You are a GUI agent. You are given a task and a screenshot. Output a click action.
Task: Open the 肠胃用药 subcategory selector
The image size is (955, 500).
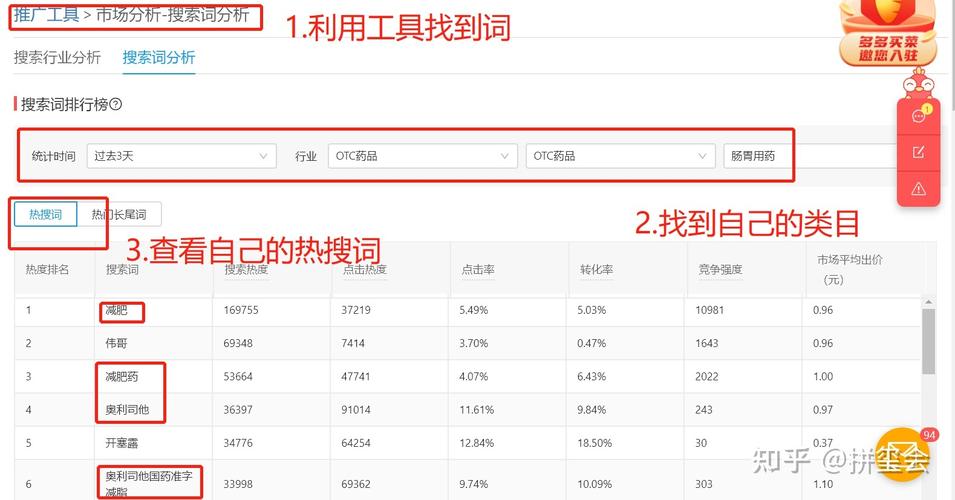tap(810, 156)
